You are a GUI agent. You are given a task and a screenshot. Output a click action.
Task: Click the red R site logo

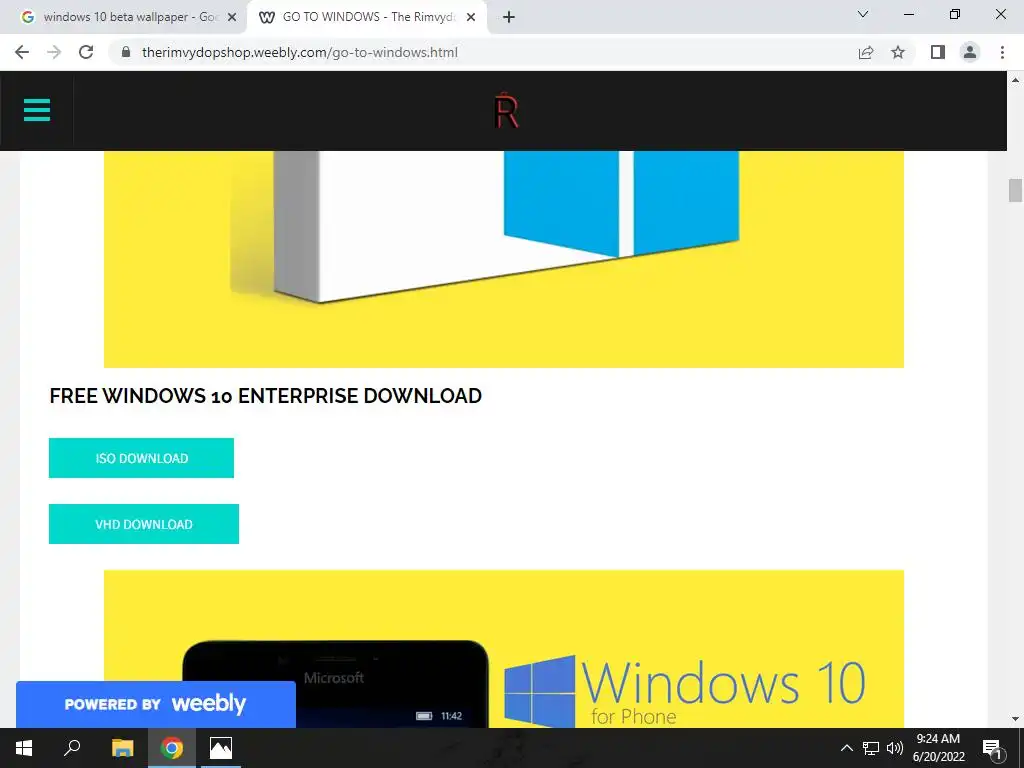(506, 110)
